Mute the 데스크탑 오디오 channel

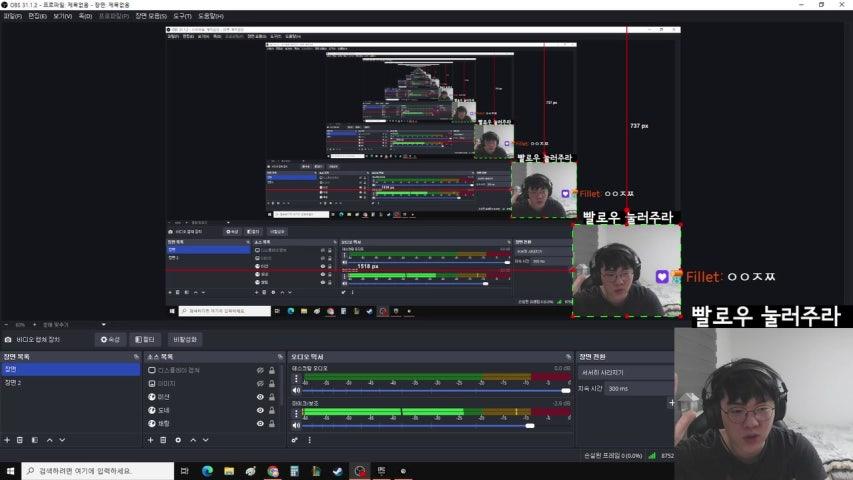pos(296,390)
